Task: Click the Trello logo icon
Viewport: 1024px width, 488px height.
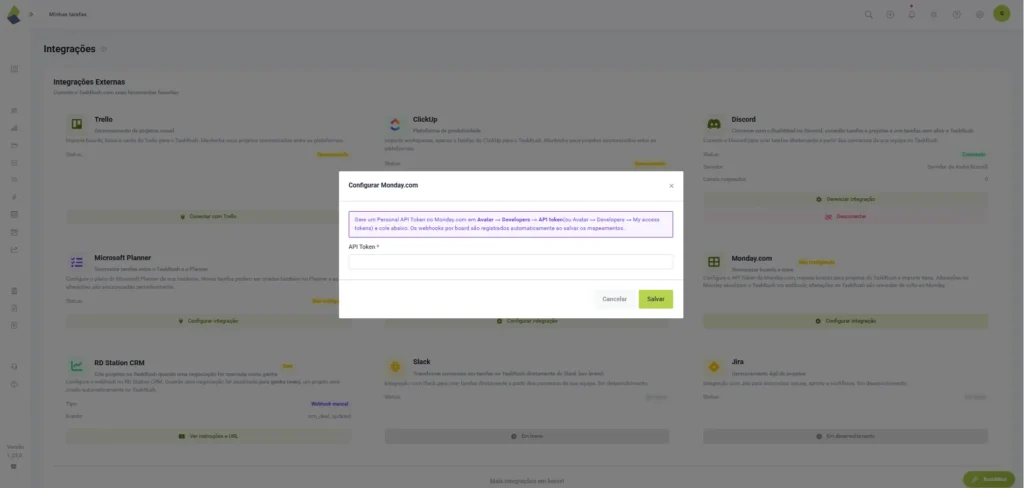Action: click(76, 123)
